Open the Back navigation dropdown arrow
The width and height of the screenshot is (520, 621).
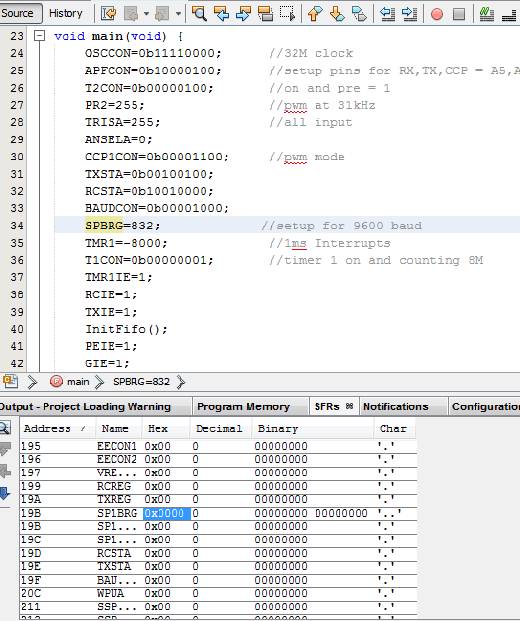click(146, 14)
